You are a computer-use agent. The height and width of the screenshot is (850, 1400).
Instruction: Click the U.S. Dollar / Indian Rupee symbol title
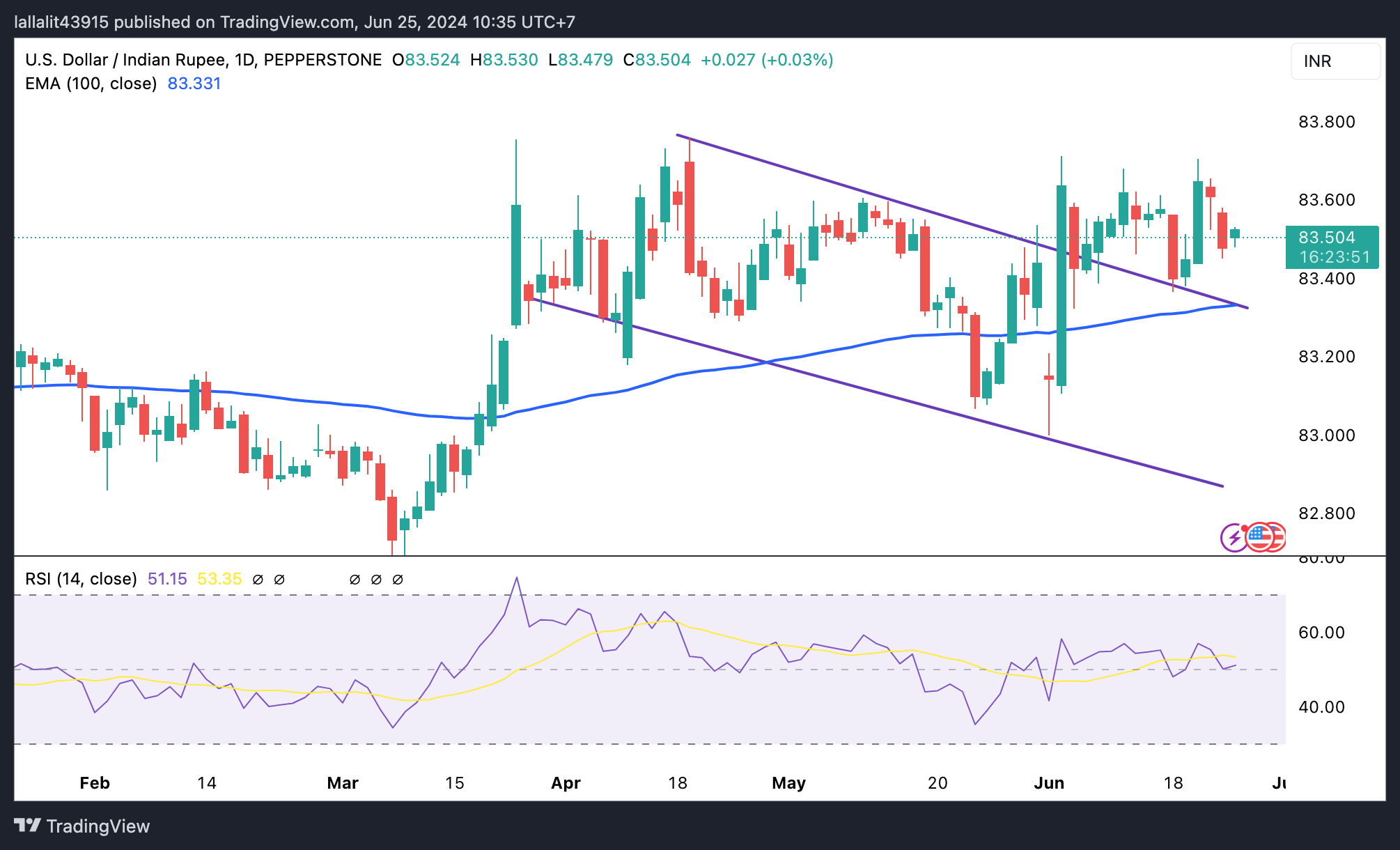[x=125, y=60]
